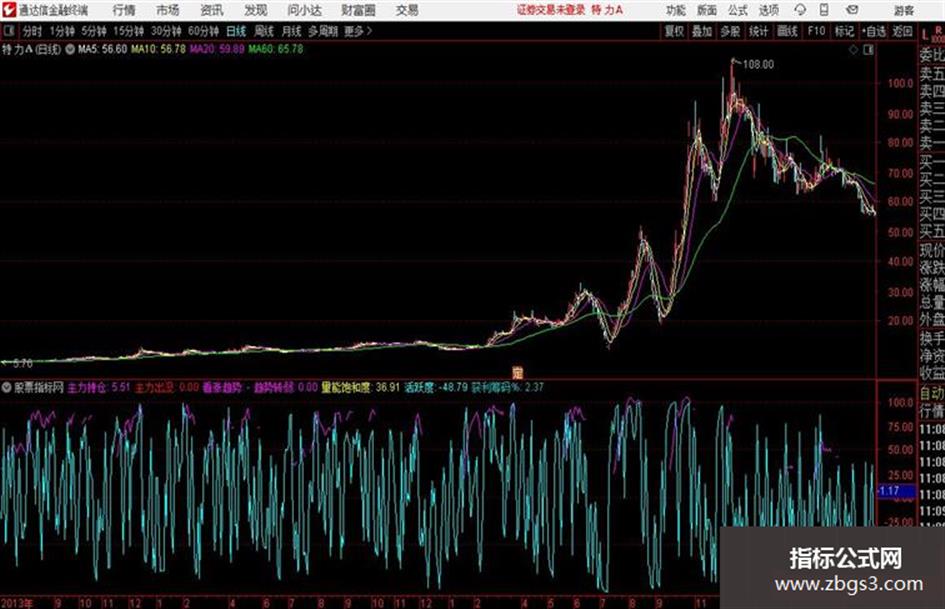Click the red Tongdaxin logo icon
The image size is (945, 609).
9,10
